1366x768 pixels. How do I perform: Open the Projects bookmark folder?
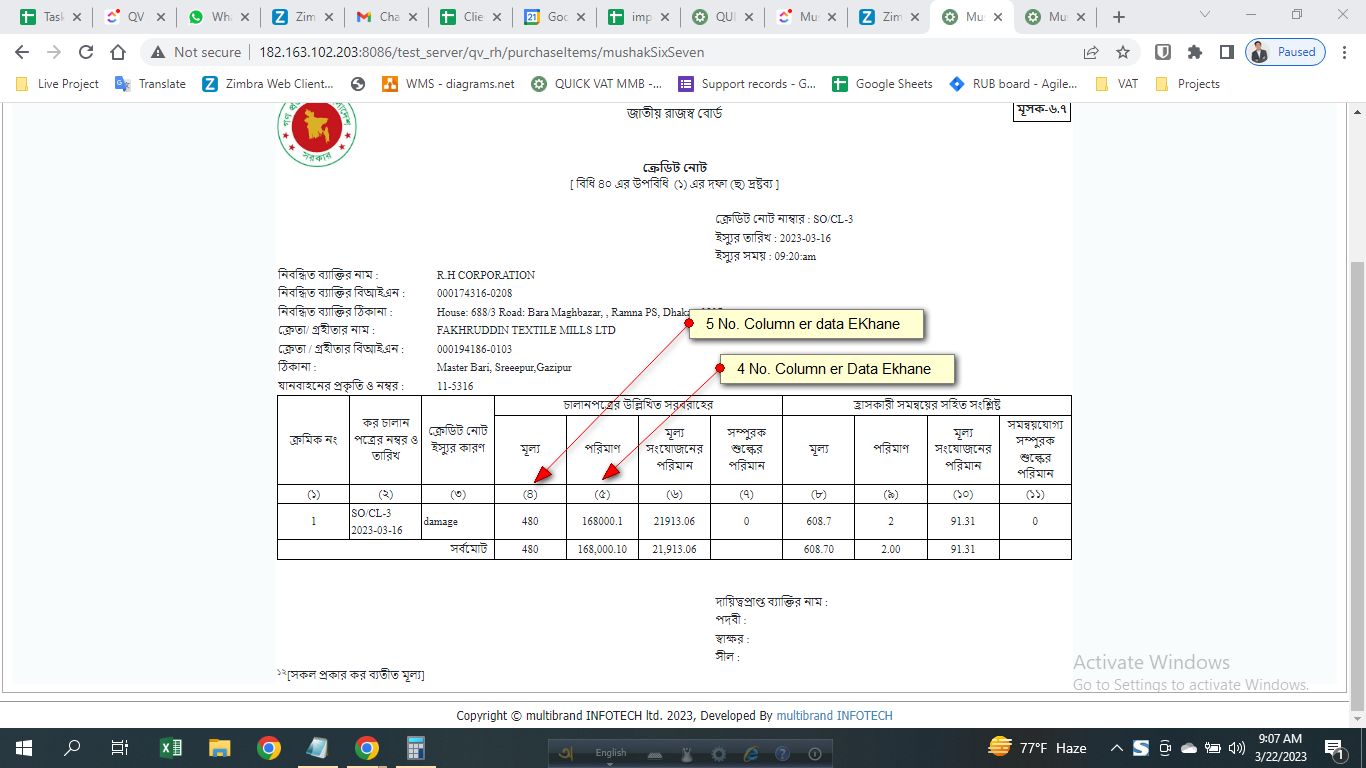[x=1187, y=84]
